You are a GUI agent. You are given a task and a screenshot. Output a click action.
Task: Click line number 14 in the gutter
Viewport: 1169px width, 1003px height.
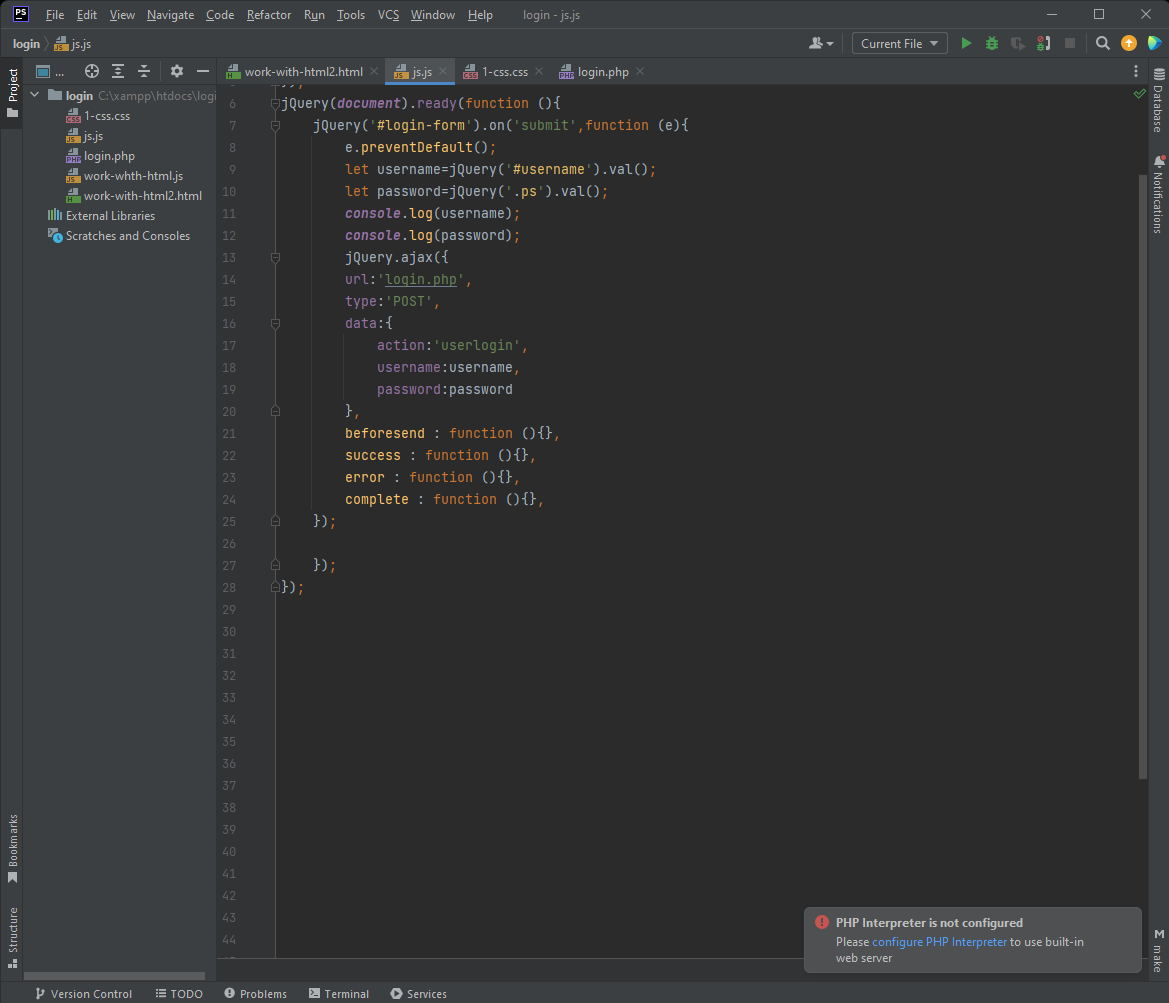click(229, 280)
